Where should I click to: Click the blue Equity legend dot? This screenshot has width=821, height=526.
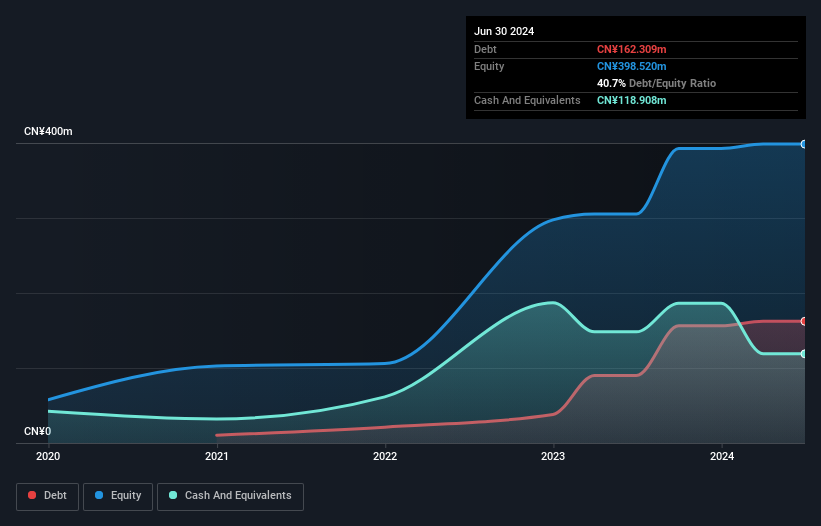99,495
